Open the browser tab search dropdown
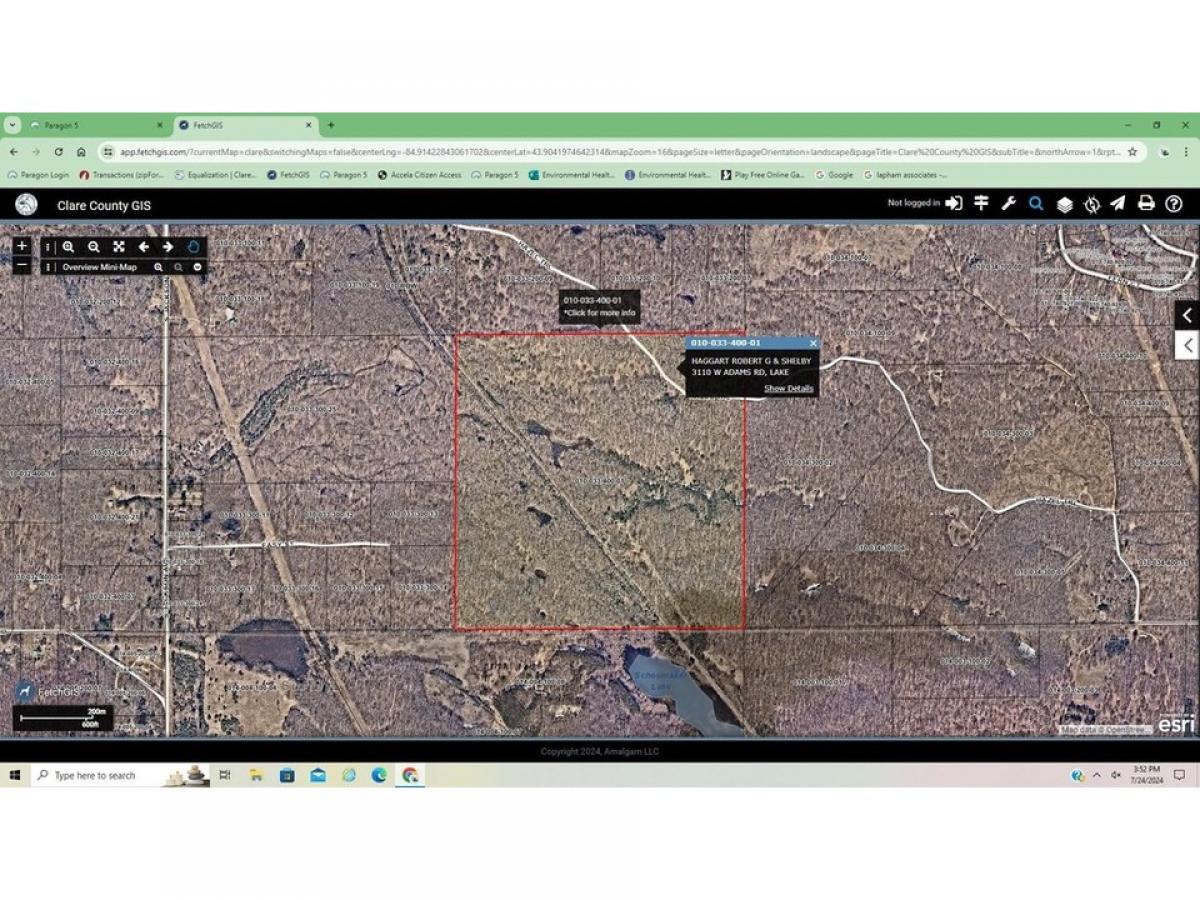Screen dimensions: 1200x900 pyautogui.click(x=12, y=125)
